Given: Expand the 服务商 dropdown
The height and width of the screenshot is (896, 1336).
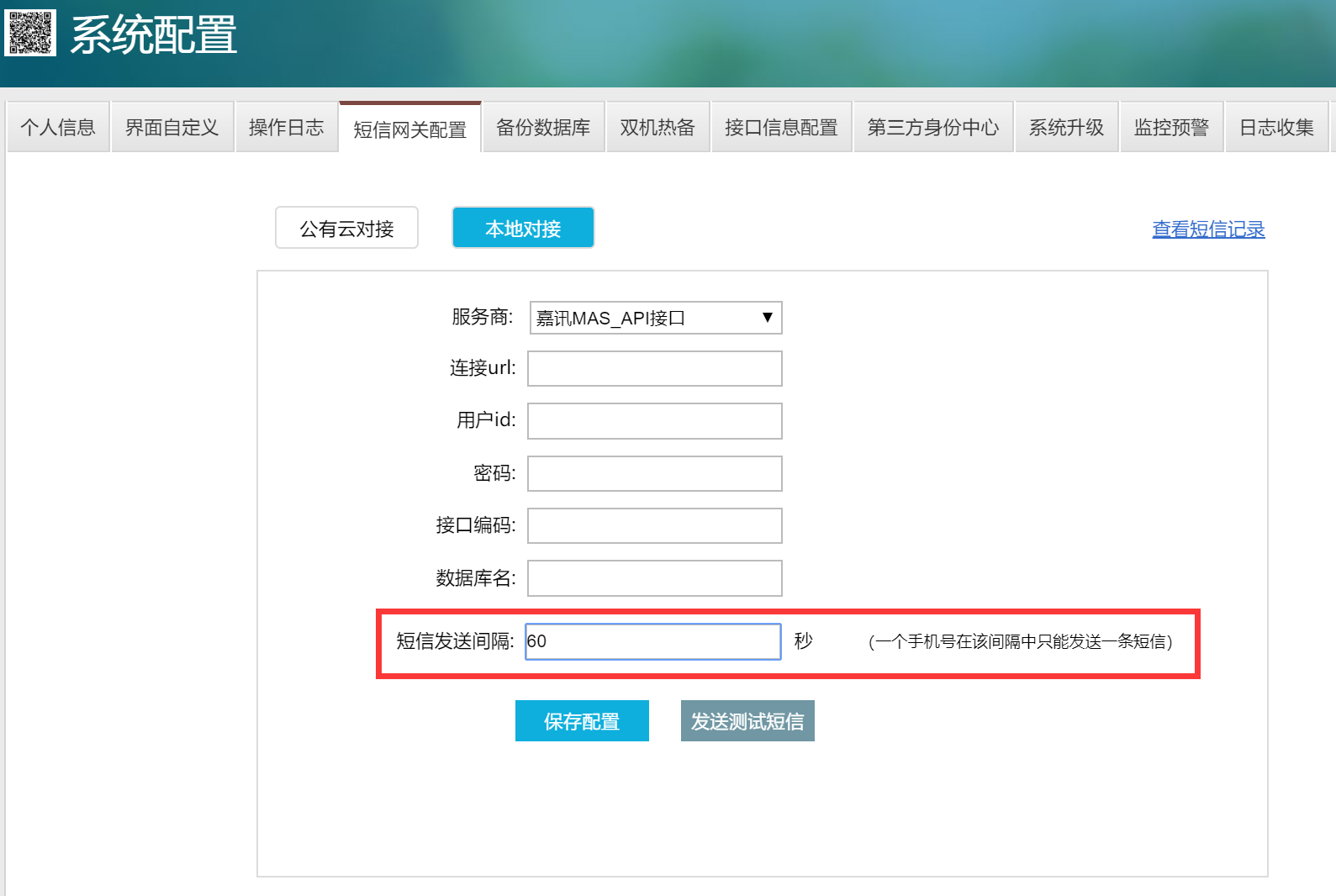Looking at the screenshot, I should point(656,318).
